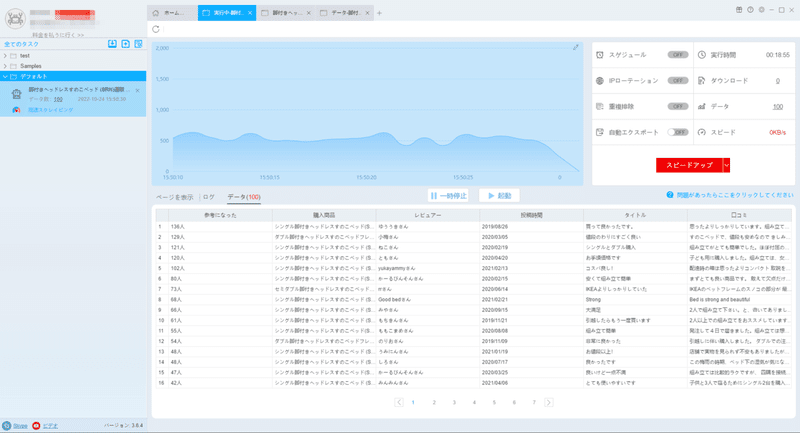Click the 高速スクレイピング link
Image resolution: width=800 pixels, height=433 pixels.
pyautogui.click(x=51, y=110)
